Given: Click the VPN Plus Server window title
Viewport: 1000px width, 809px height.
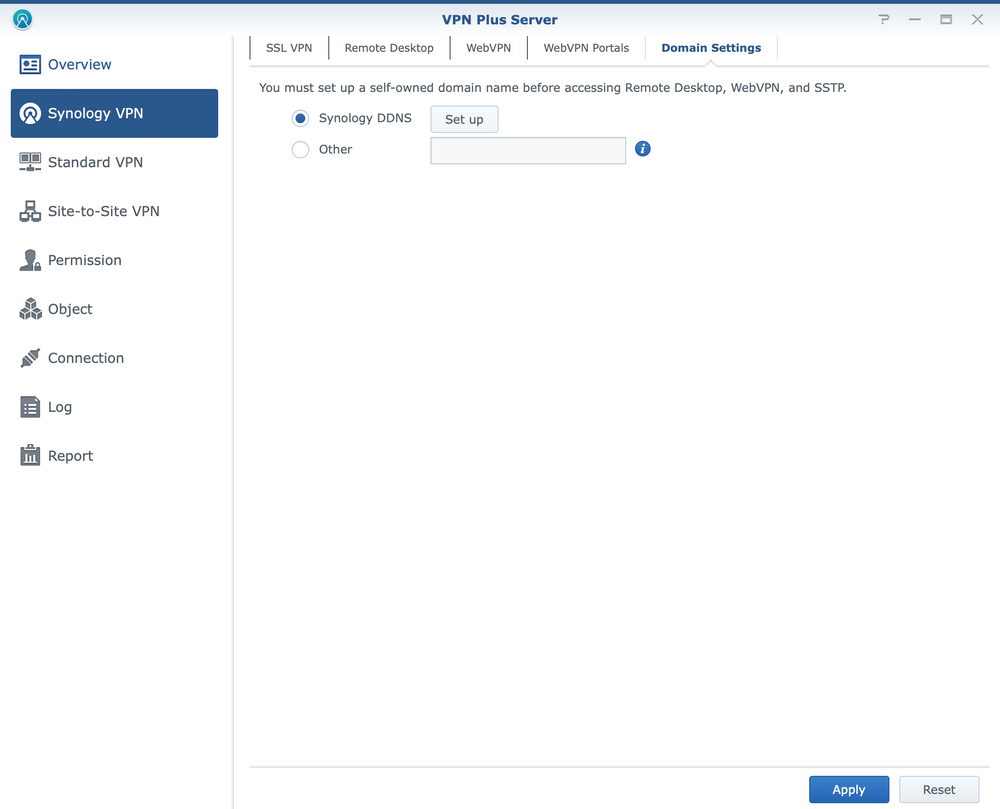Looking at the screenshot, I should pyautogui.click(x=500, y=20).
